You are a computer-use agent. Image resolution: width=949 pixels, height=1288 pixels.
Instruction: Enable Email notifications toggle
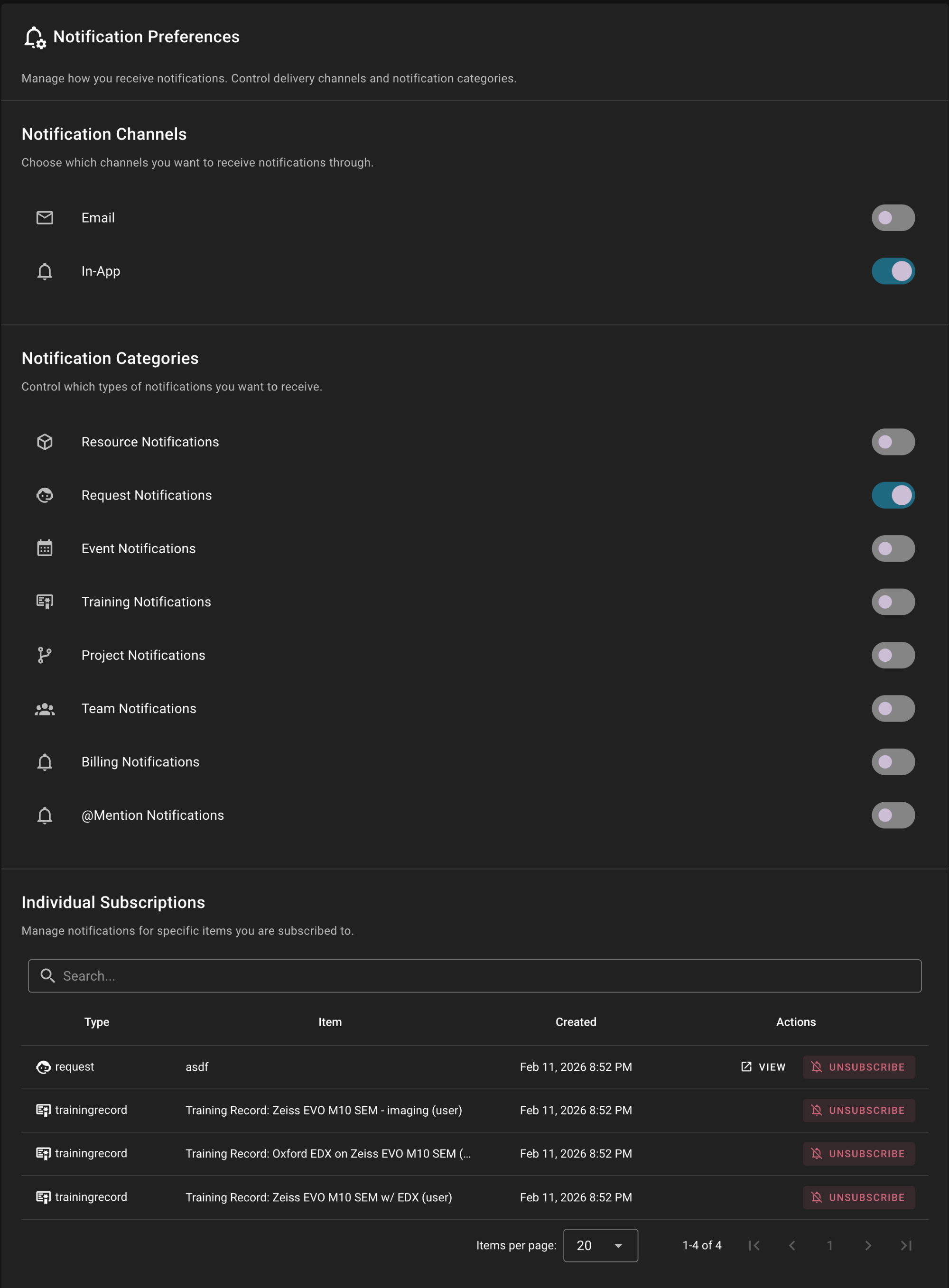click(893, 218)
